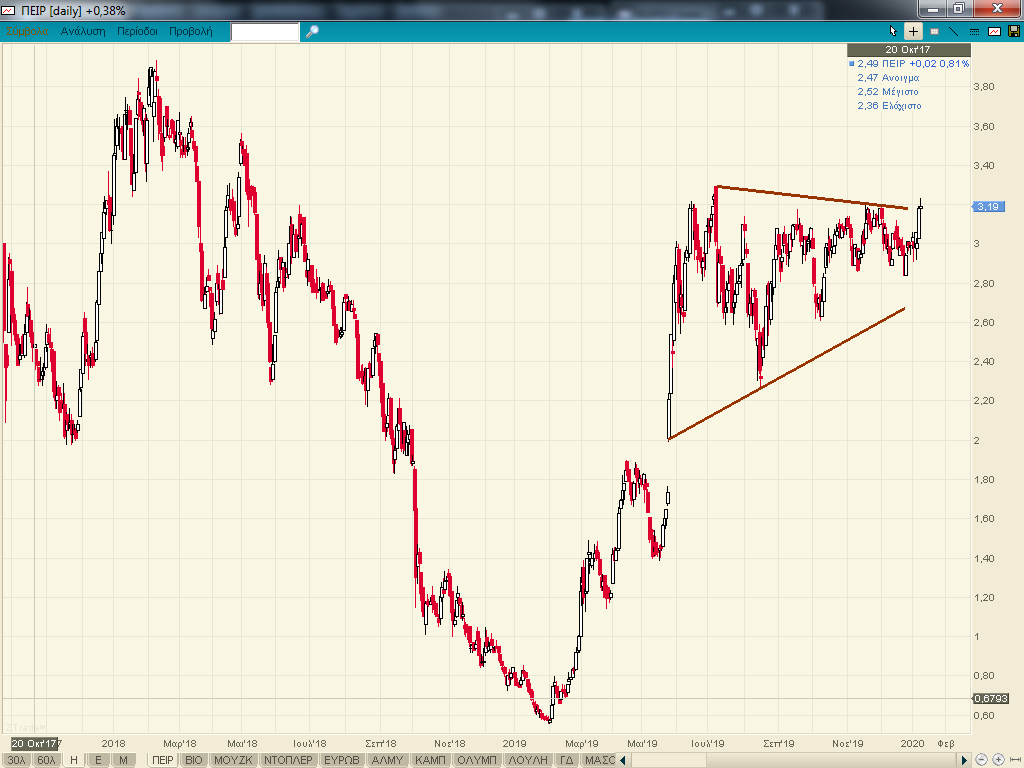Zoom out with the minus button
The width and height of the screenshot is (1024, 768).
pos(983,760)
